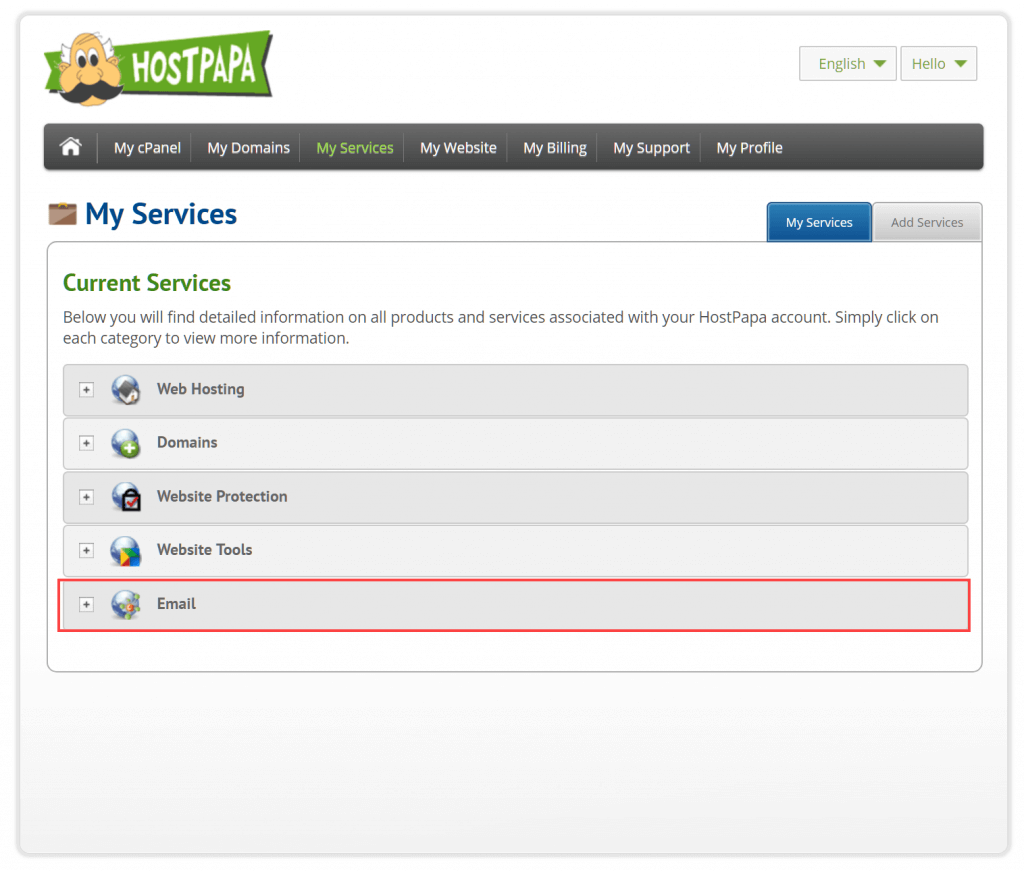The height and width of the screenshot is (871, 1024).
Task: Click the Website Tools colored icon
Action: [x=125, y=550]
